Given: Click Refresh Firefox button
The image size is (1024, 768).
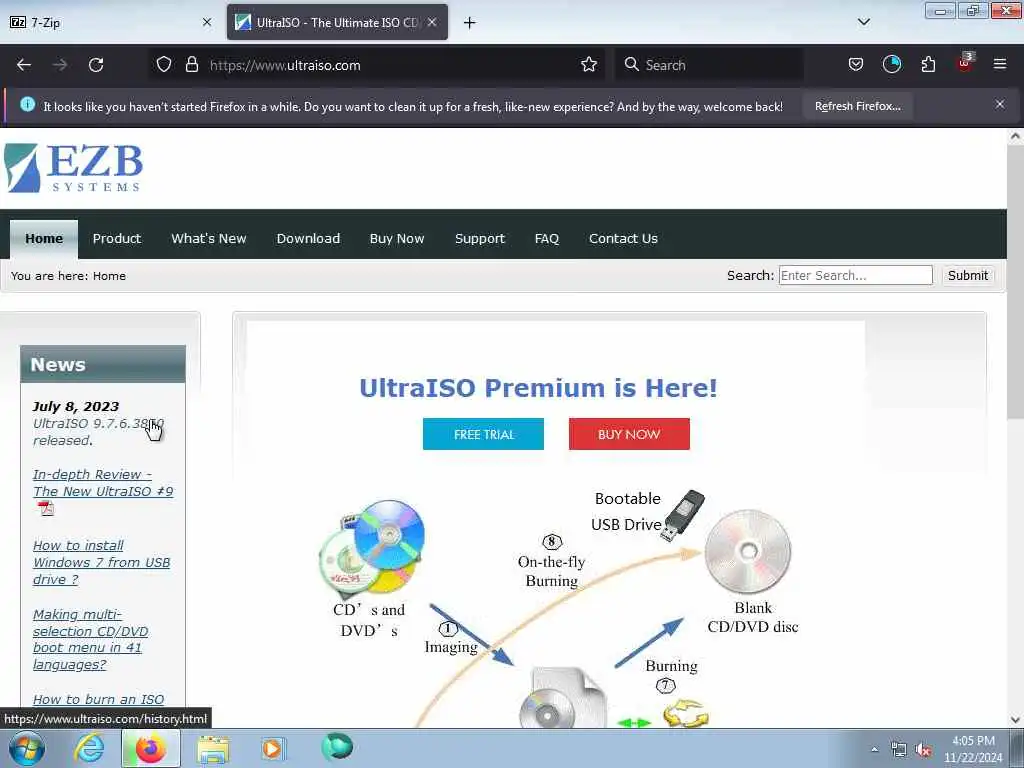Looking at the screenshot, I should (x=857, y=106).
